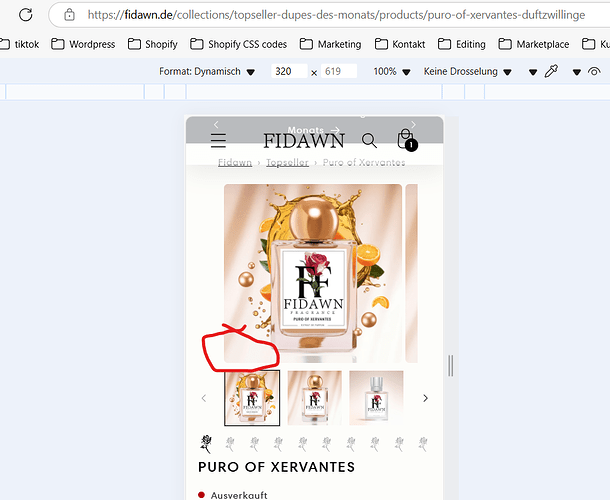Screen dimensions: 610x500
Task: Open the Wordpress bookmarks folder
Action: point(83,44)
